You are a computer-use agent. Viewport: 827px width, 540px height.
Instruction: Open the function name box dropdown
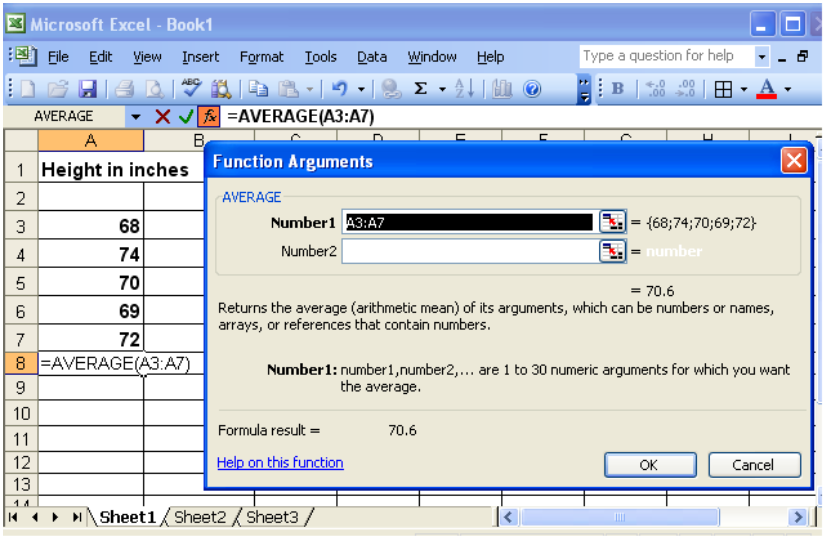tap(136, 116)
